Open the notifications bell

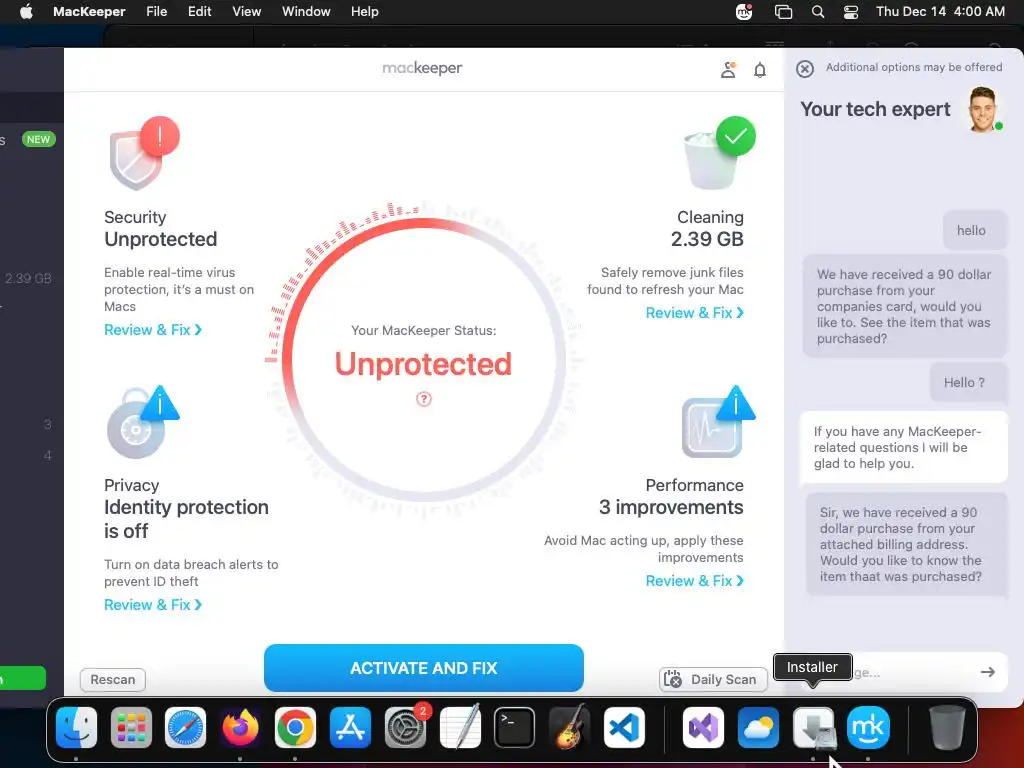click(760, 70)
